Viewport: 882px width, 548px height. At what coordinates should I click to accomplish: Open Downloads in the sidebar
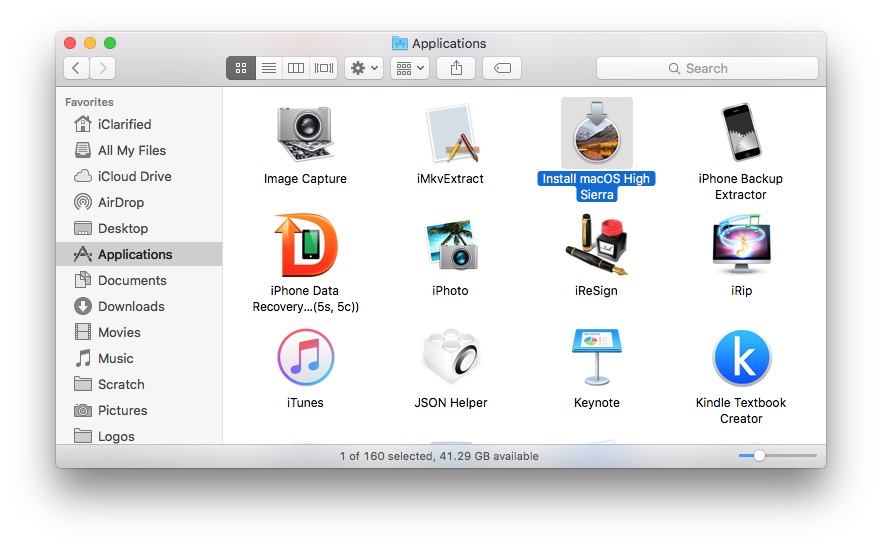click(131, 306)
